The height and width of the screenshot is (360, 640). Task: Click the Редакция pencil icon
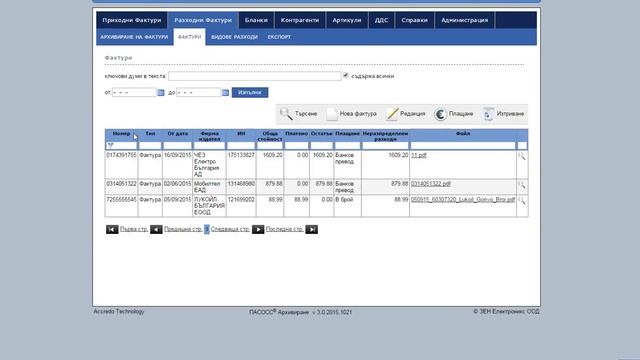pyautogui.click(x=392, y=114)
